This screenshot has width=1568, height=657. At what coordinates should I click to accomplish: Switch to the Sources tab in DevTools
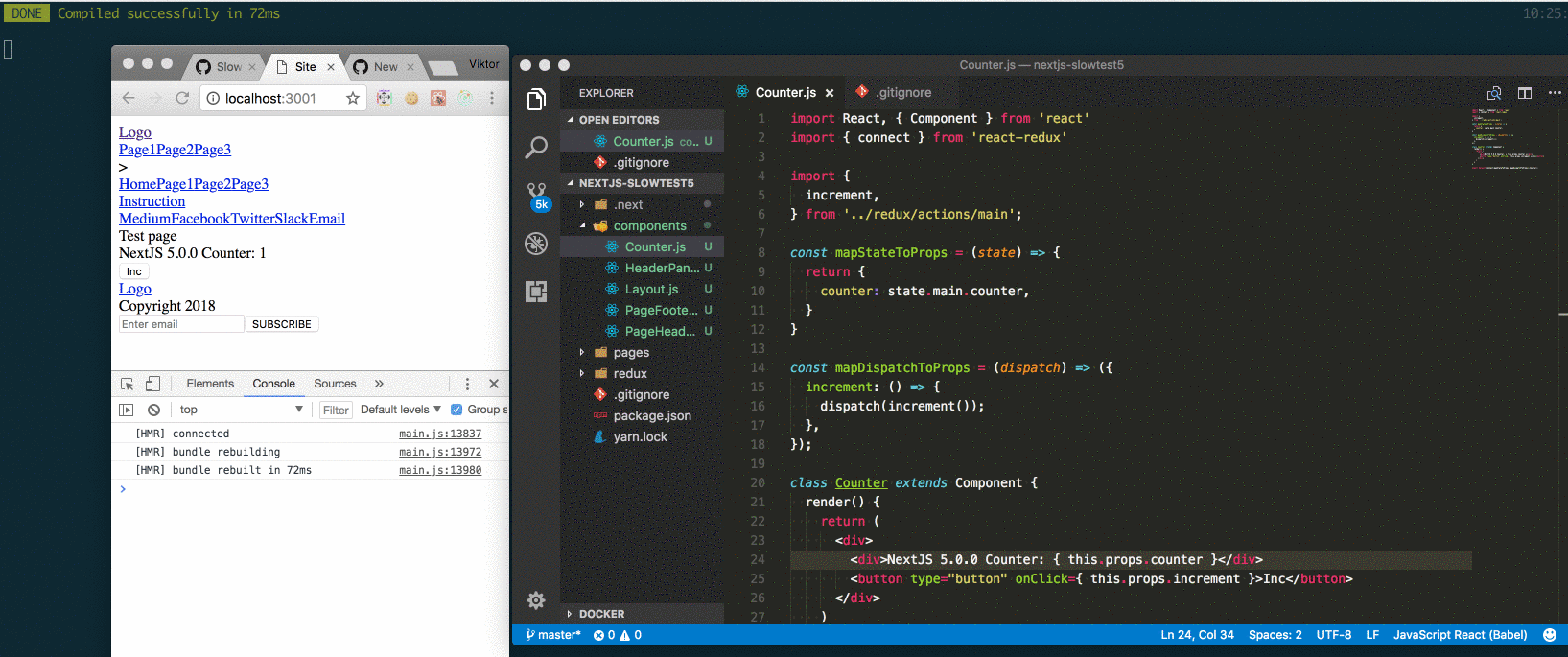(x=335, y=384)
